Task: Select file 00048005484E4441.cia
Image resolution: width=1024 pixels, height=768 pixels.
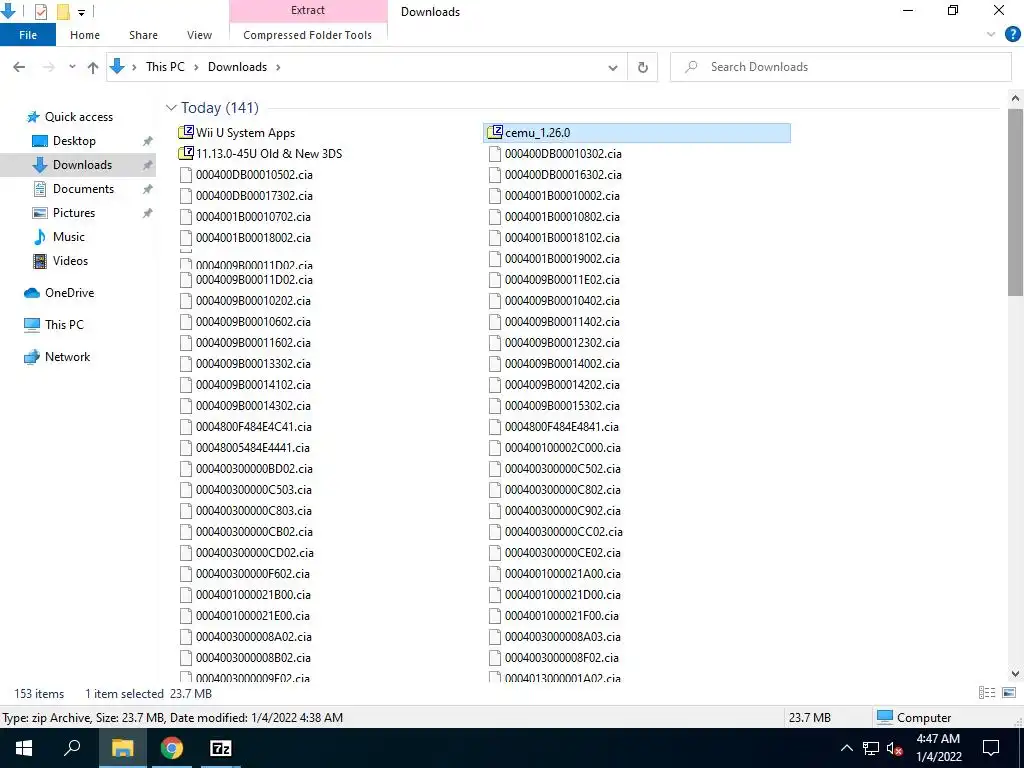Action: click(253, 447)
